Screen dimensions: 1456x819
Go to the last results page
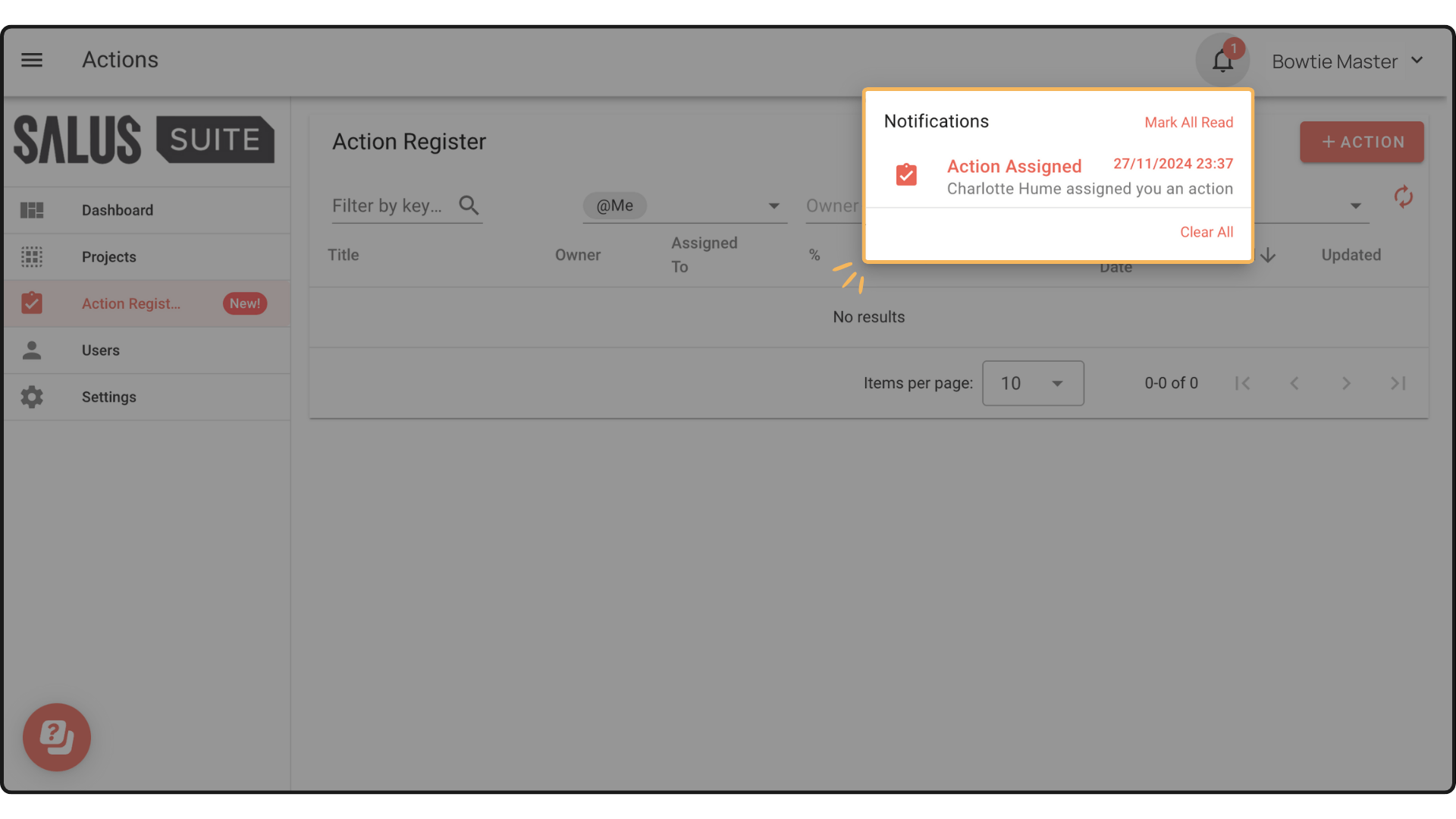coord(1398,383)
